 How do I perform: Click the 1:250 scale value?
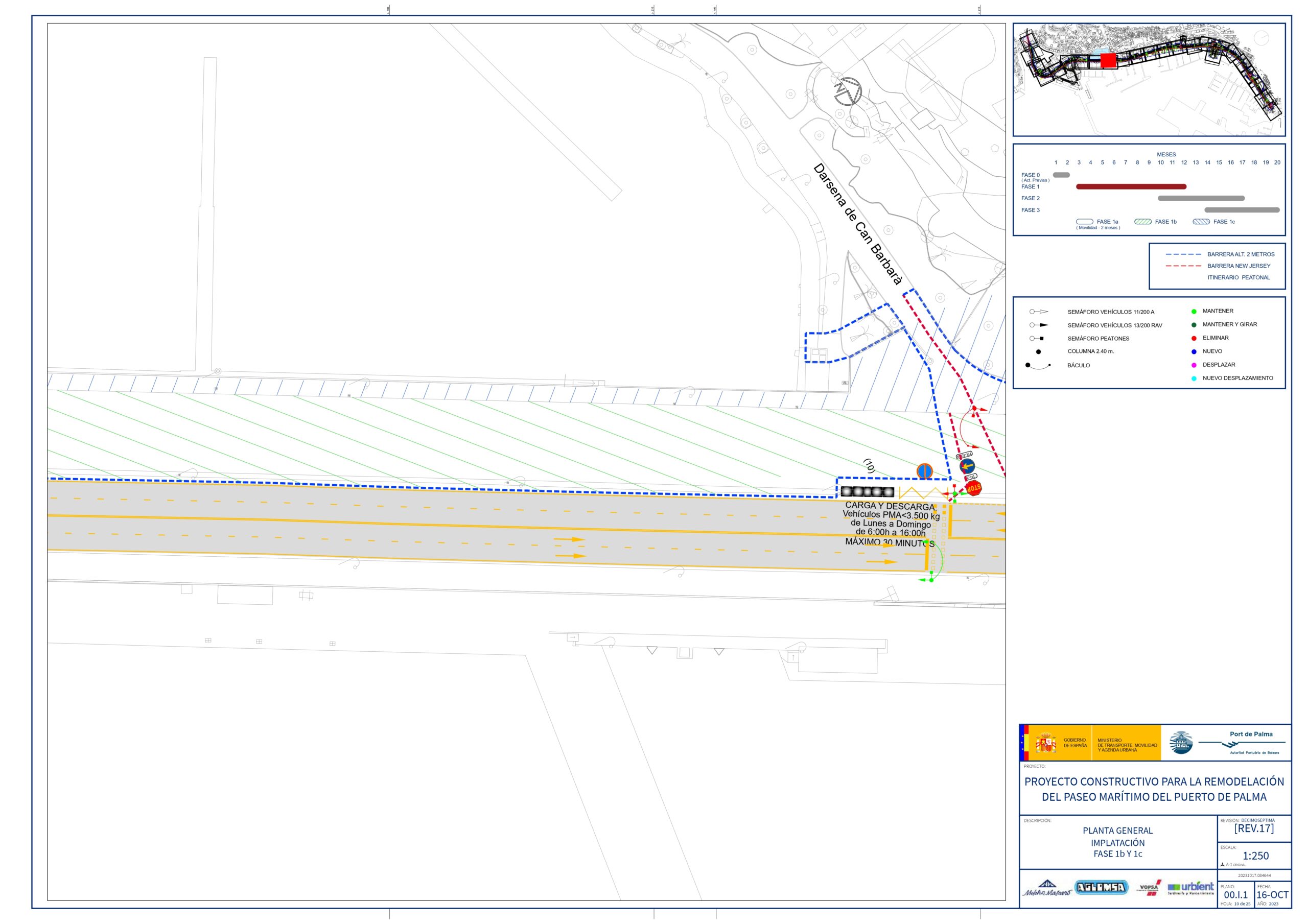pos(1255,856)
